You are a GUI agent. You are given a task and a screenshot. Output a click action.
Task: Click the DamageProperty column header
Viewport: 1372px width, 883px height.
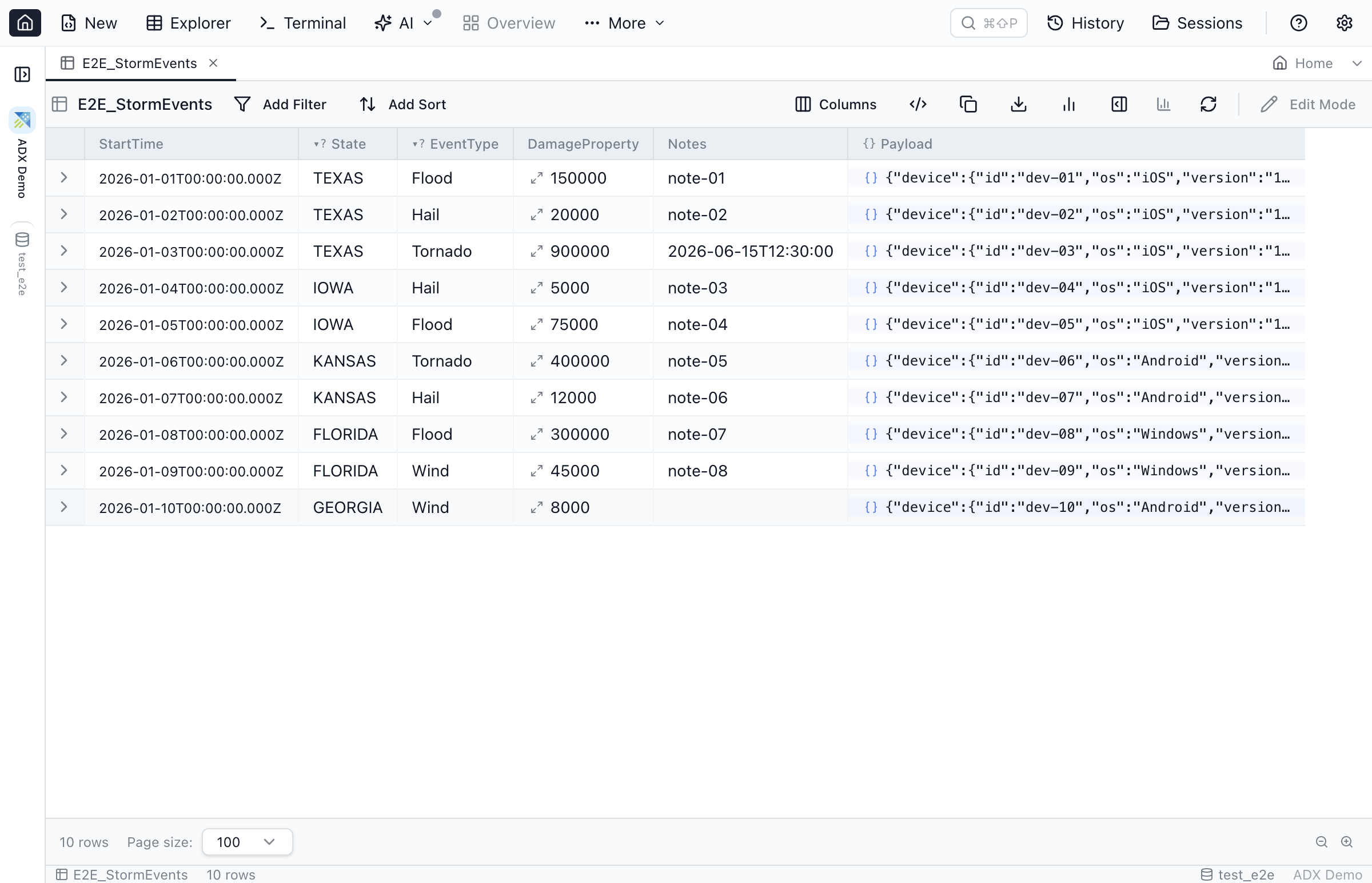tap(583, 144)
